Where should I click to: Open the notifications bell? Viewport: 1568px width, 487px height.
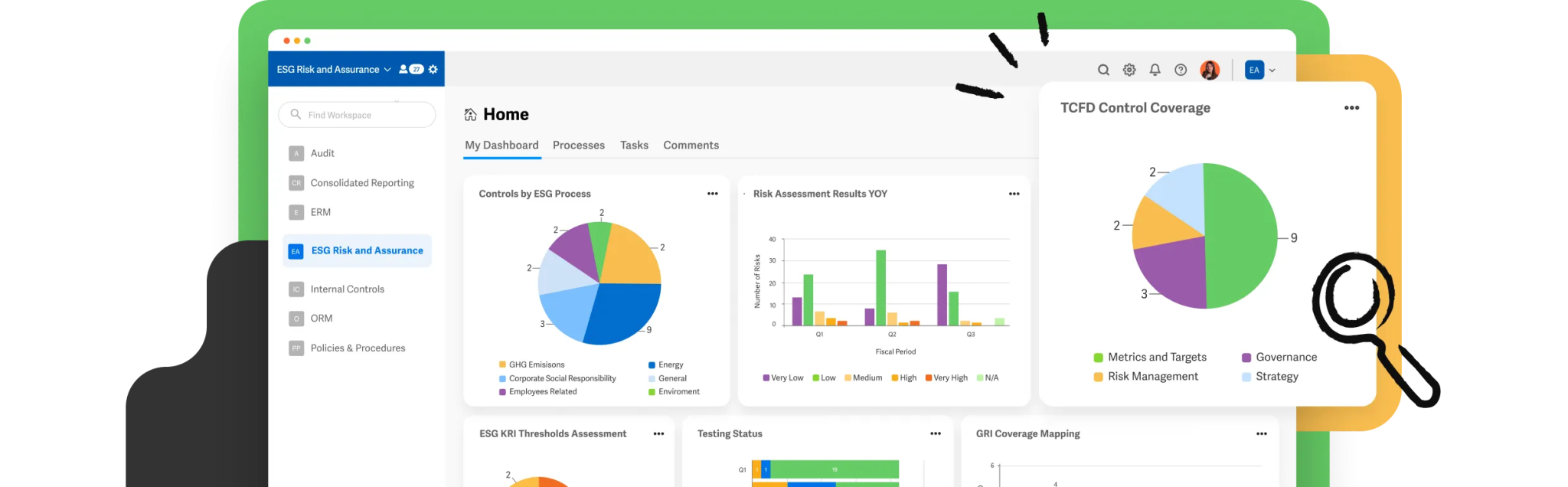pos(1155,70)
